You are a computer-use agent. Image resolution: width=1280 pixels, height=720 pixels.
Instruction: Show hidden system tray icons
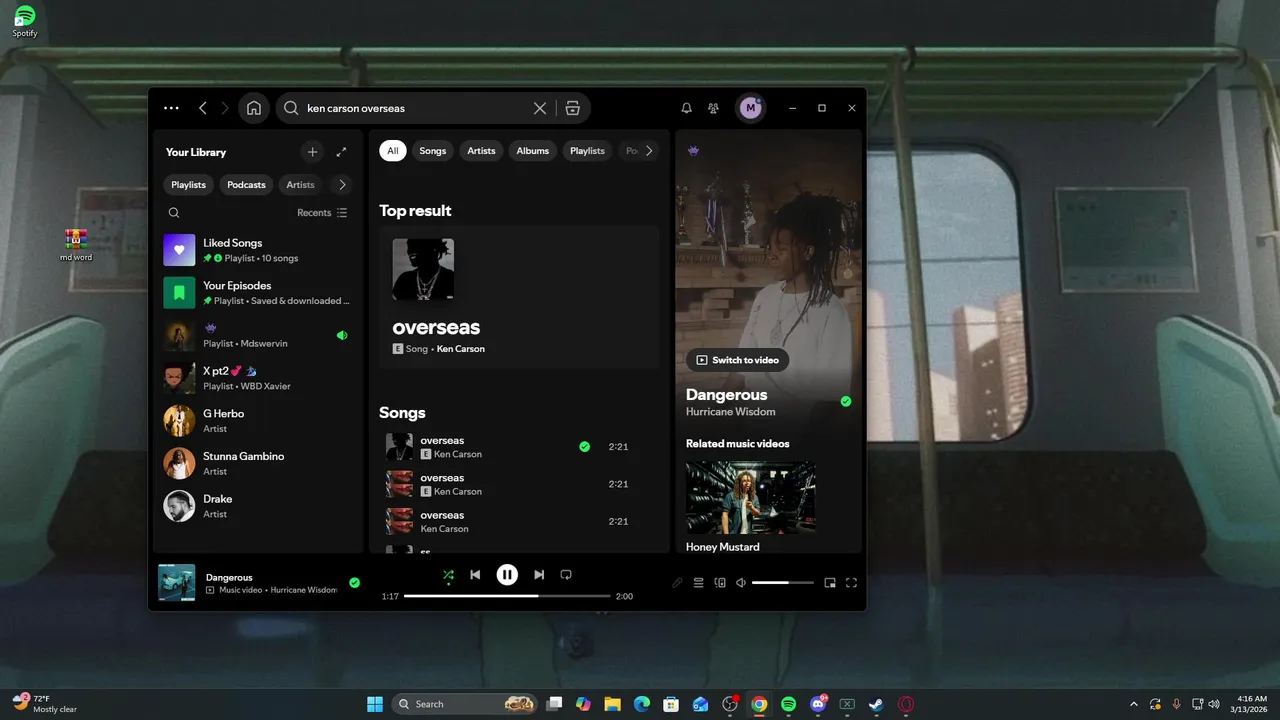1133,704
